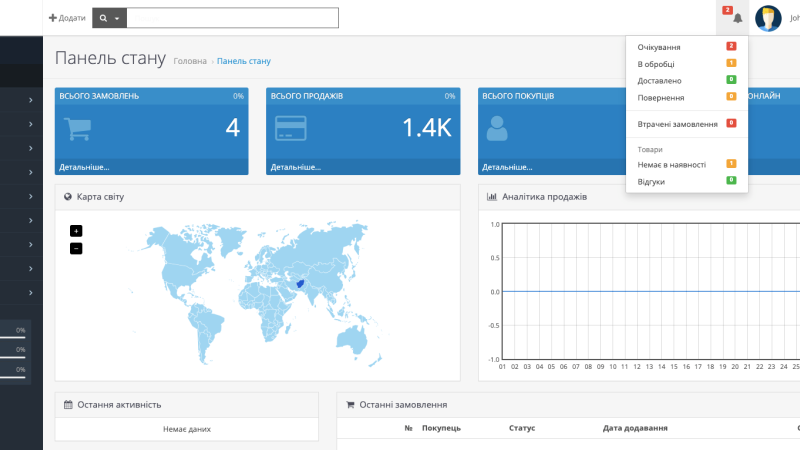
Task: Click highlighted dark blue country on map
Action: (x=301, y=284)
